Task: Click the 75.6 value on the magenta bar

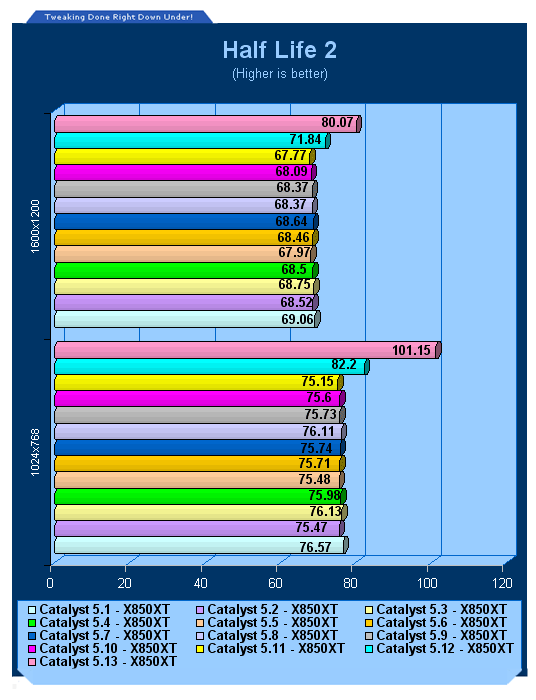Action: coord(319,398)
